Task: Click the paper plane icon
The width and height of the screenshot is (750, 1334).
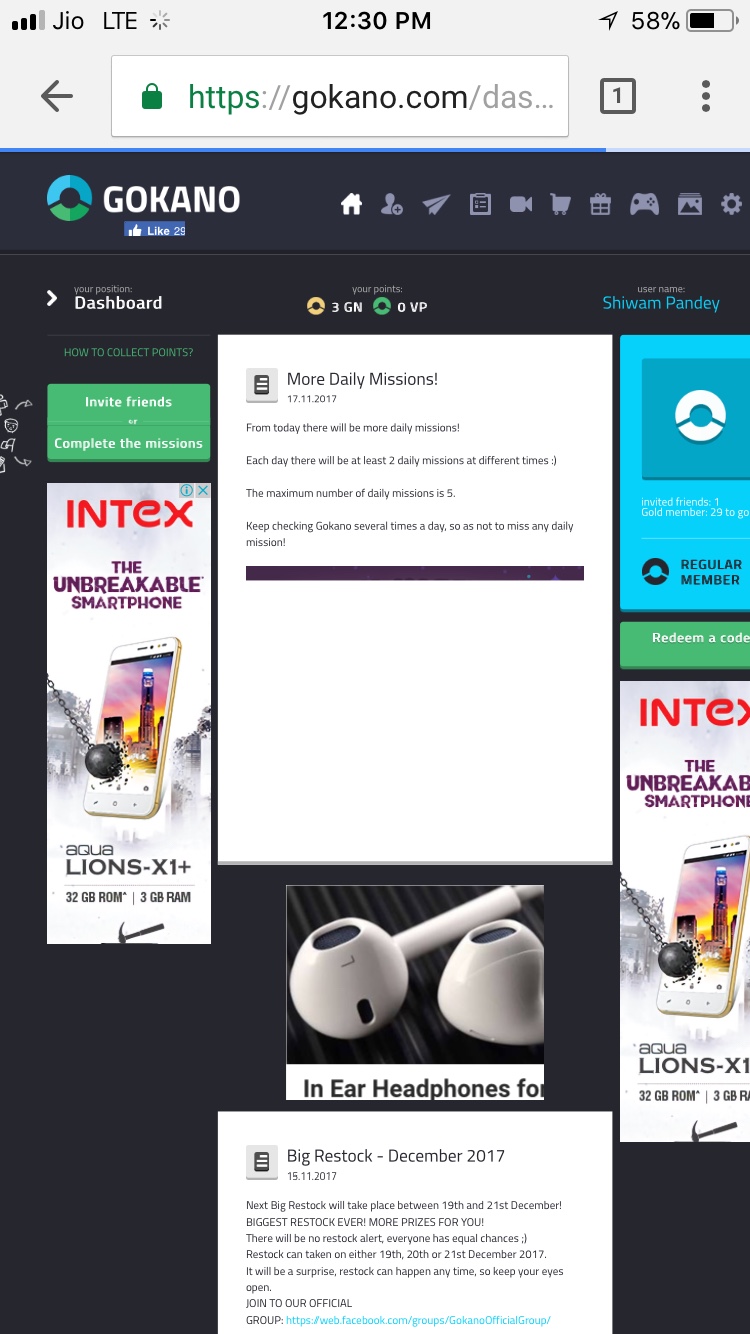Action: (436, 205)
